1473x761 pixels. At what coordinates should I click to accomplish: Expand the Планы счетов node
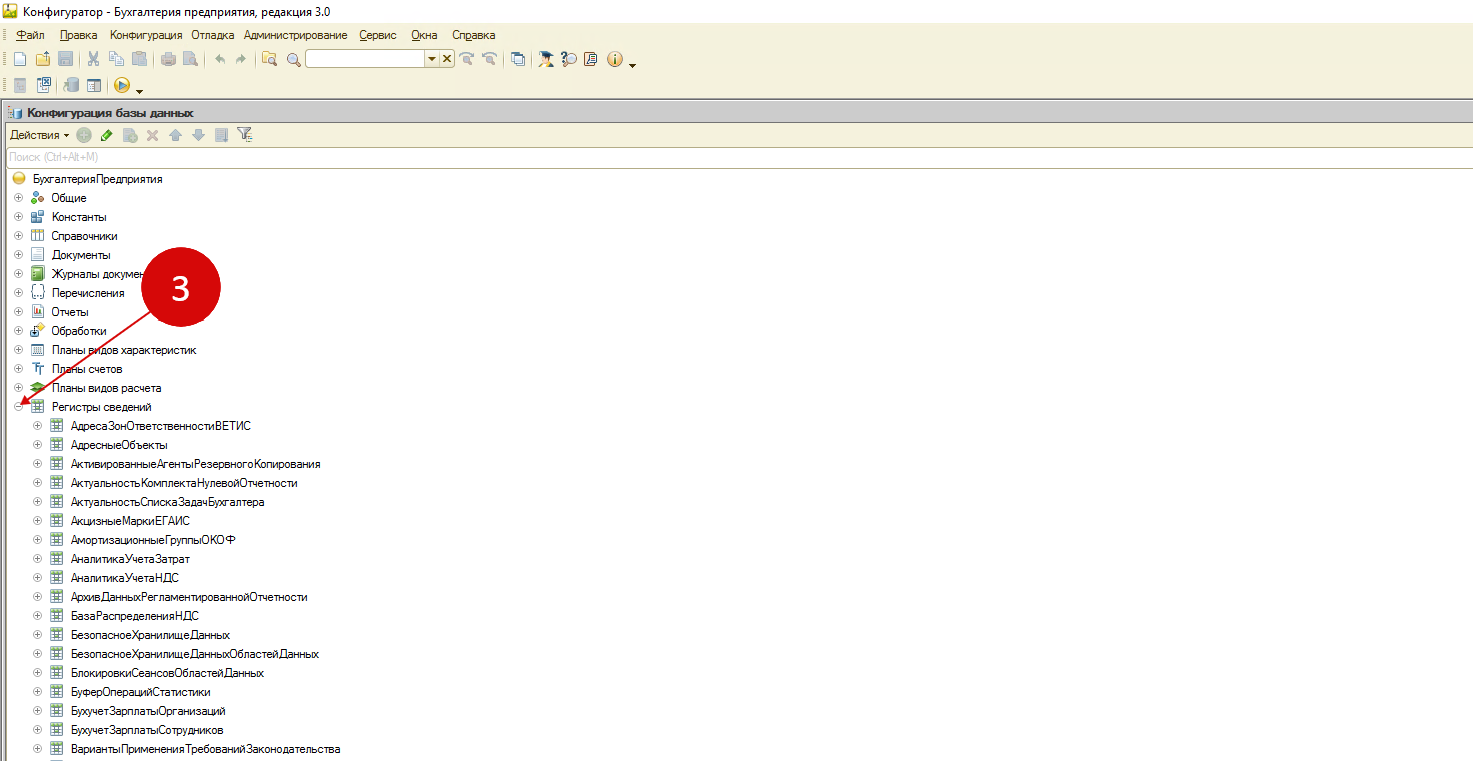(18, 369)
